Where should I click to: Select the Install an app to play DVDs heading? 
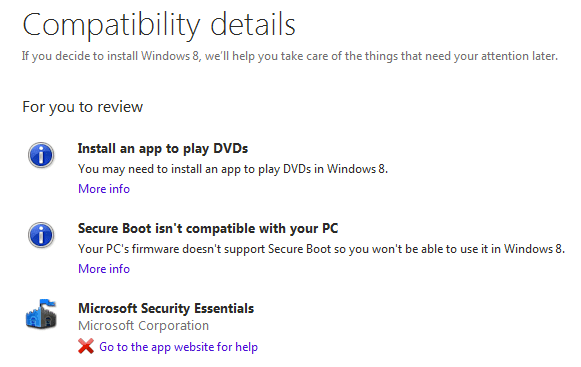[163, 149]
